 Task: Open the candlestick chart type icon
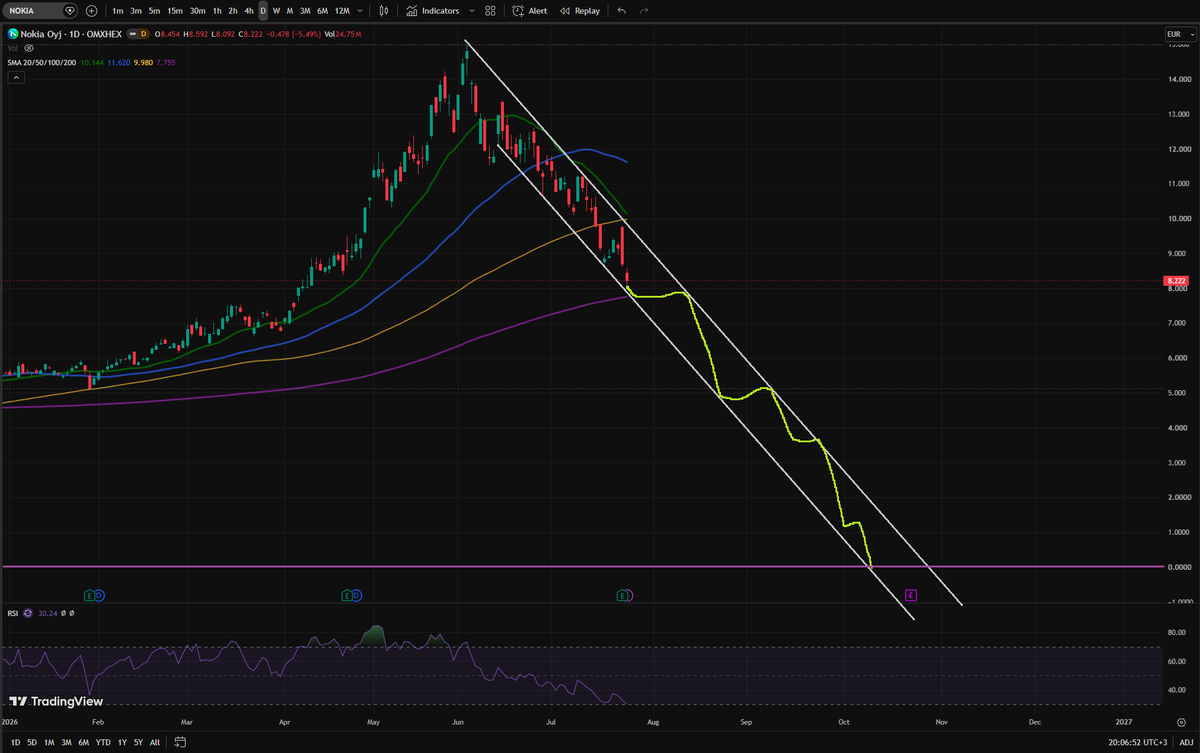tap(383, 11)
